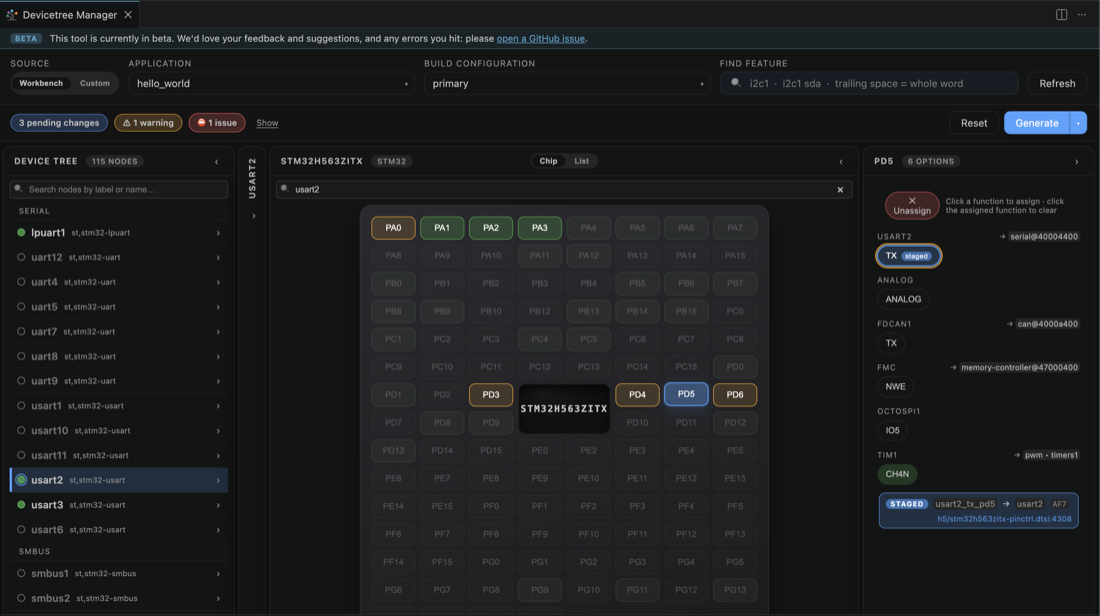Open the Build Configuration primary dropdown

(567, 83)
